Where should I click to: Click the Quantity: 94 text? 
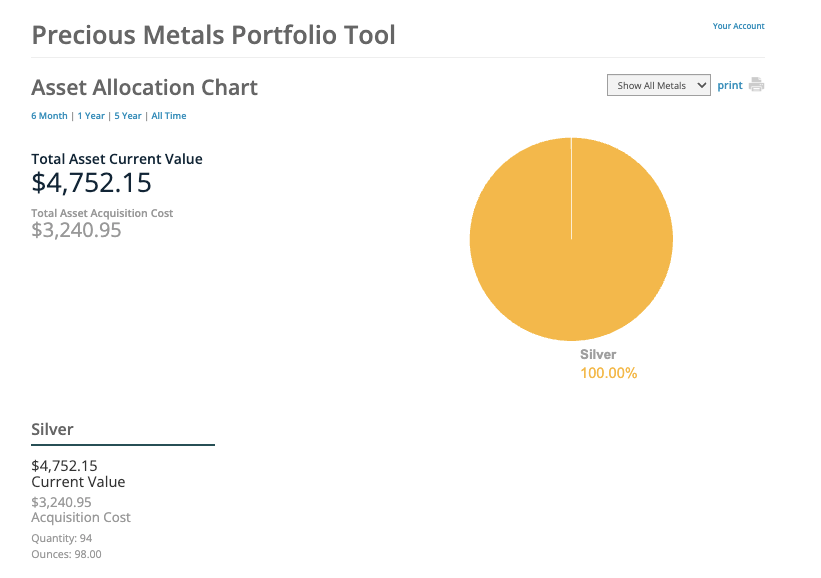pyautogui.click(x=62, y=538)
